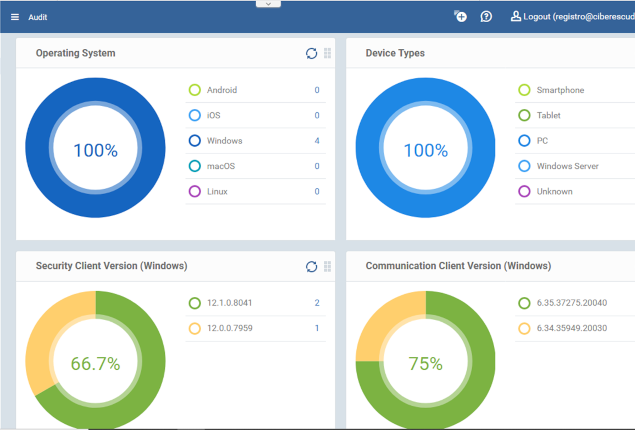This screenshot has width=635, height=430.
Task: Click the 75% center value
Action: tap(426, 364)
